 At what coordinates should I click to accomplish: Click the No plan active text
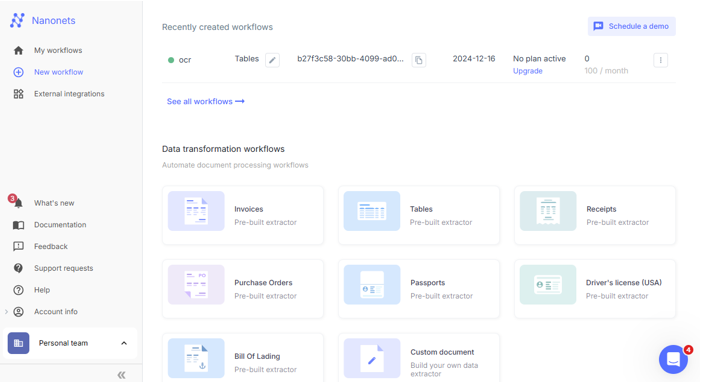(x=539, y=59)
